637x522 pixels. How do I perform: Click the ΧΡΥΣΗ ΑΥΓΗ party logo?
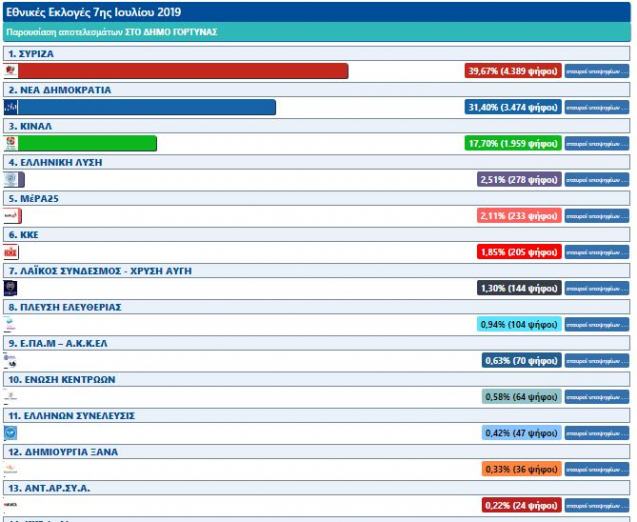[x=11, y=288]
